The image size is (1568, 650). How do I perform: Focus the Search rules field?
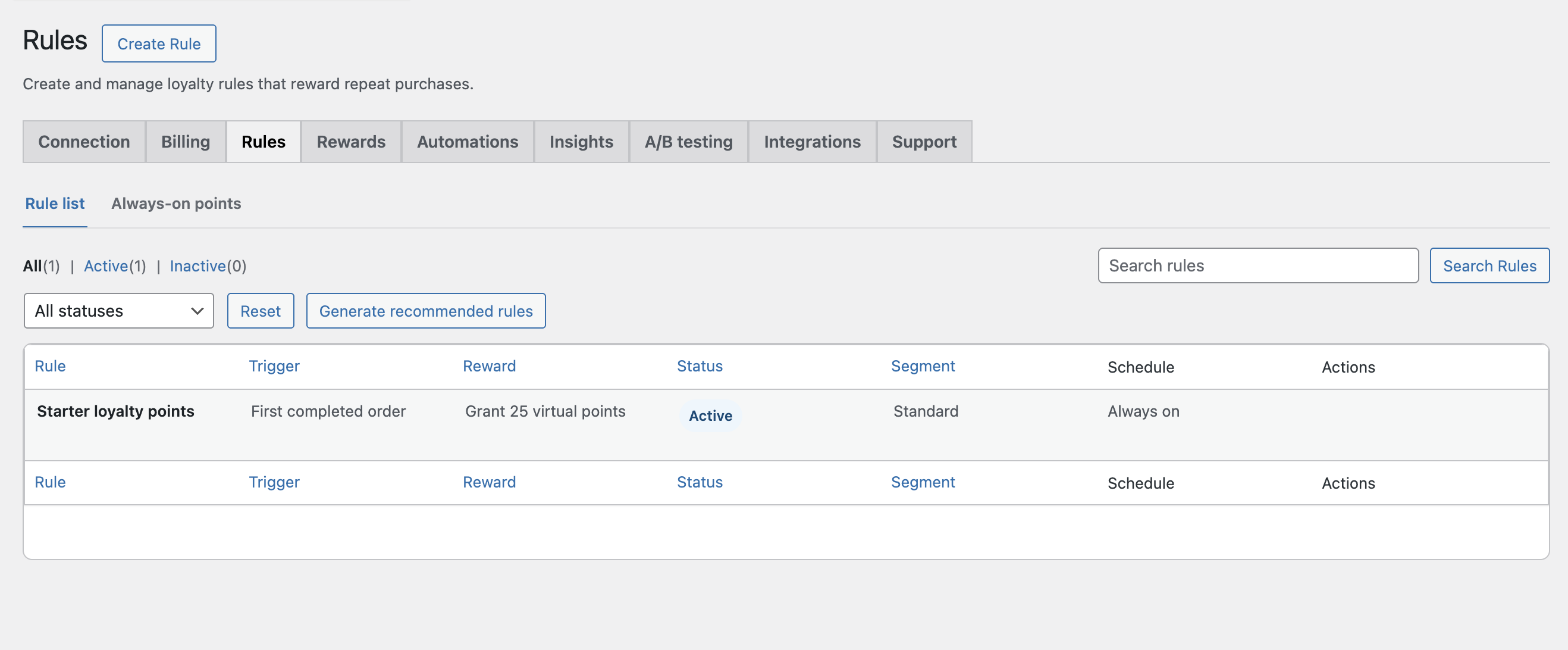point(1258,265)
